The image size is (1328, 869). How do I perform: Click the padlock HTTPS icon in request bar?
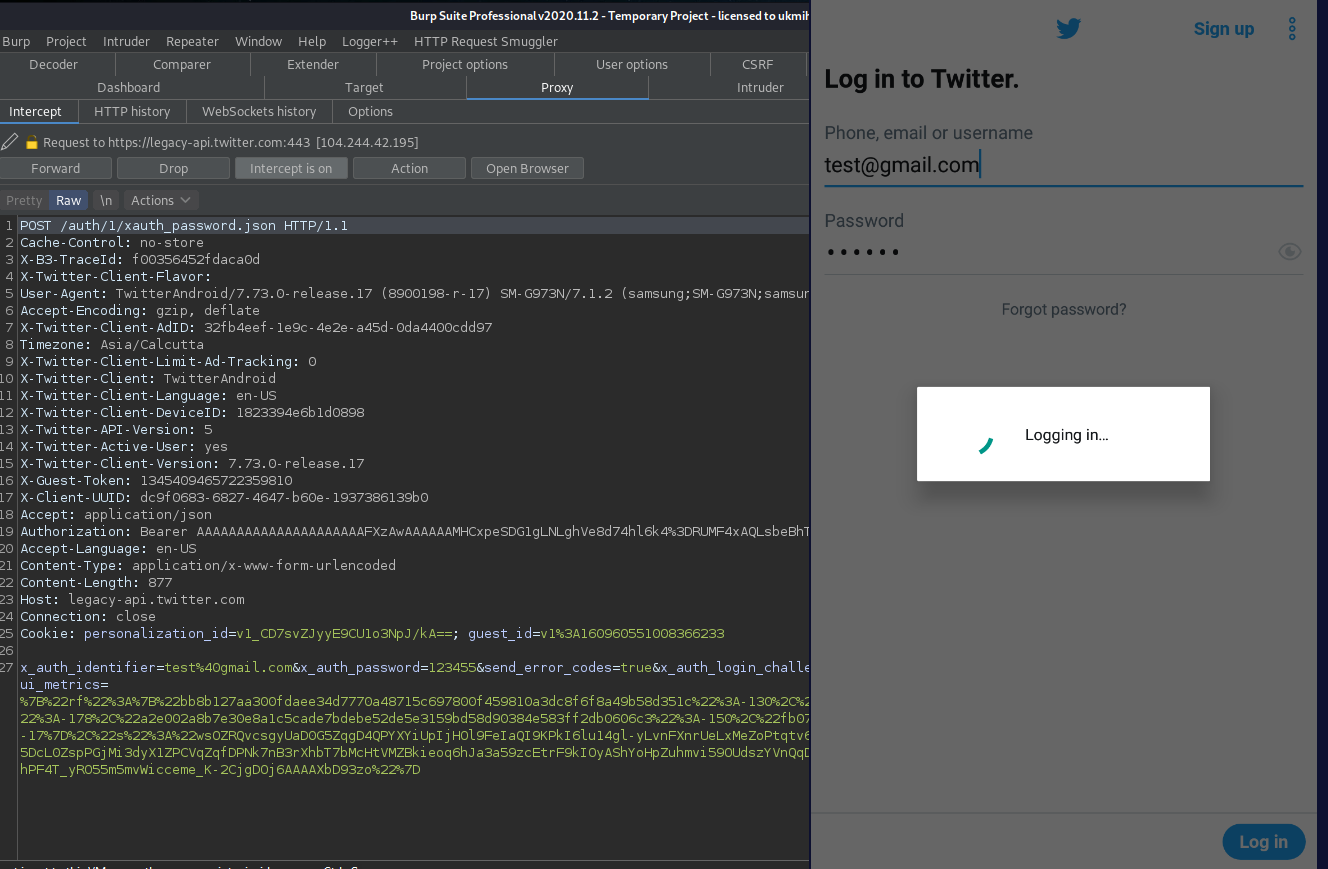(32, 142)
